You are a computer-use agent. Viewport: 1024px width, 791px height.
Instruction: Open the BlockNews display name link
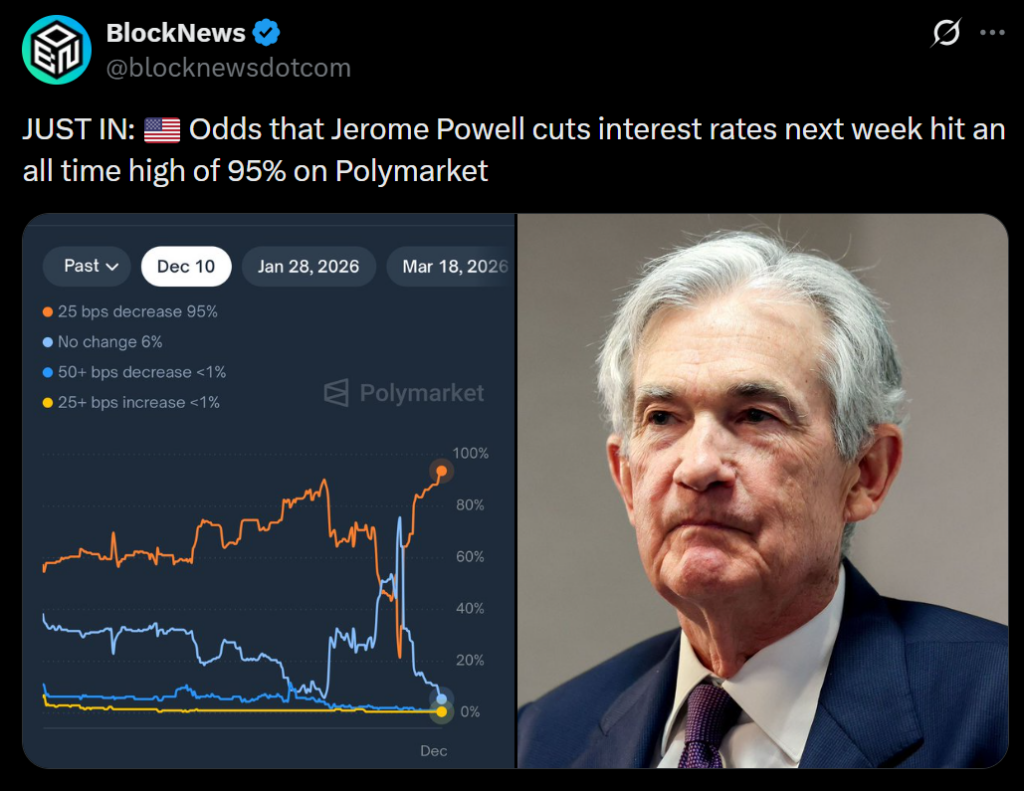pyautogui.click(x=176, y=33)
